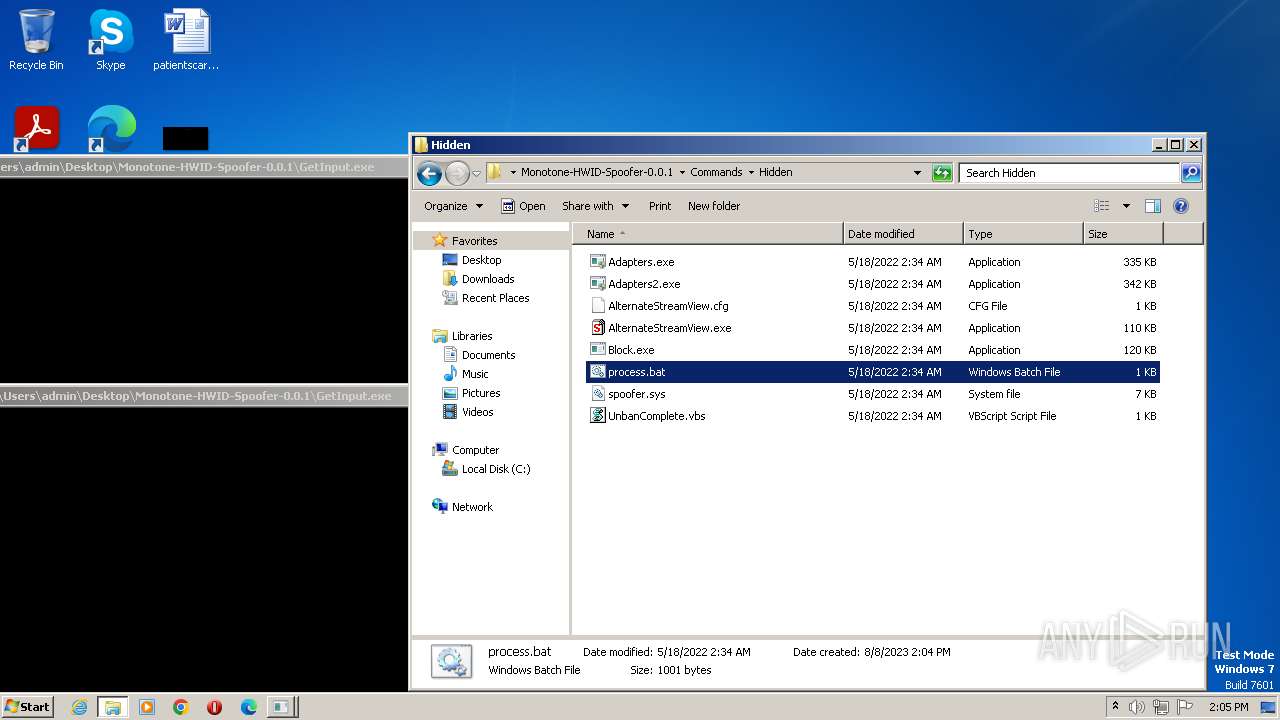The width and height of the screenshot is (1280, 720).
Task: Select UnbanComplete.vbs file
Action: pyautogui.click(x=872, y=416)
